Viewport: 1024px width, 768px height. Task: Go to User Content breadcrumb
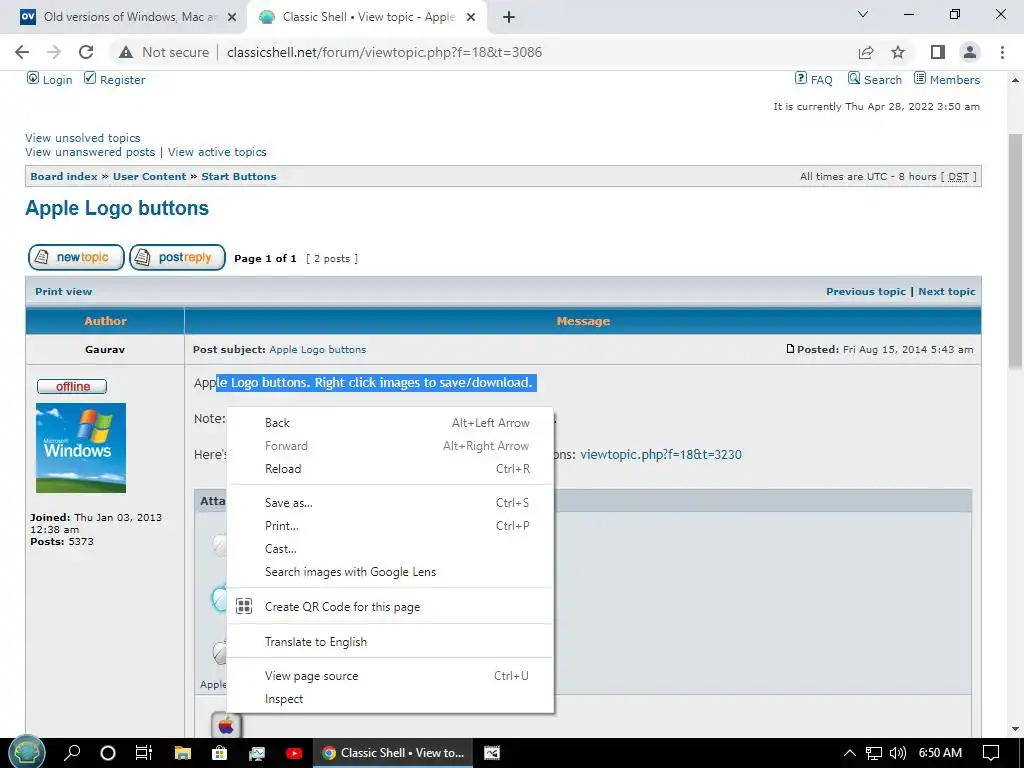tap(150, 176)
